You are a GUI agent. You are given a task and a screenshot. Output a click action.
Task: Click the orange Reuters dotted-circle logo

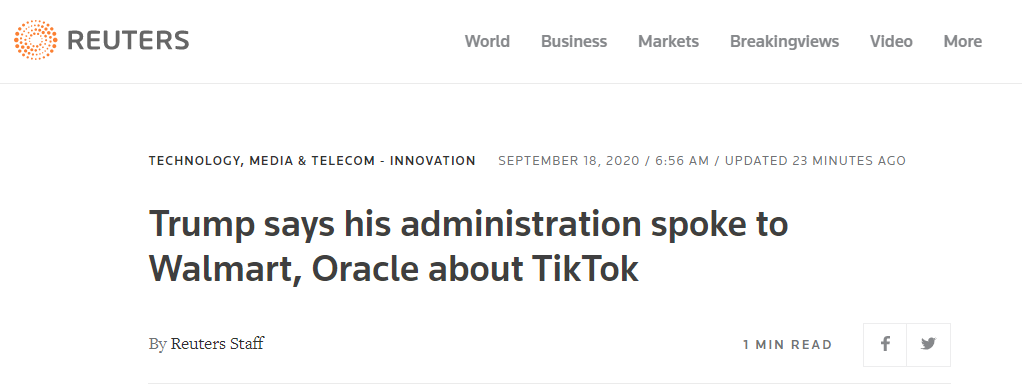pos(35,40)
